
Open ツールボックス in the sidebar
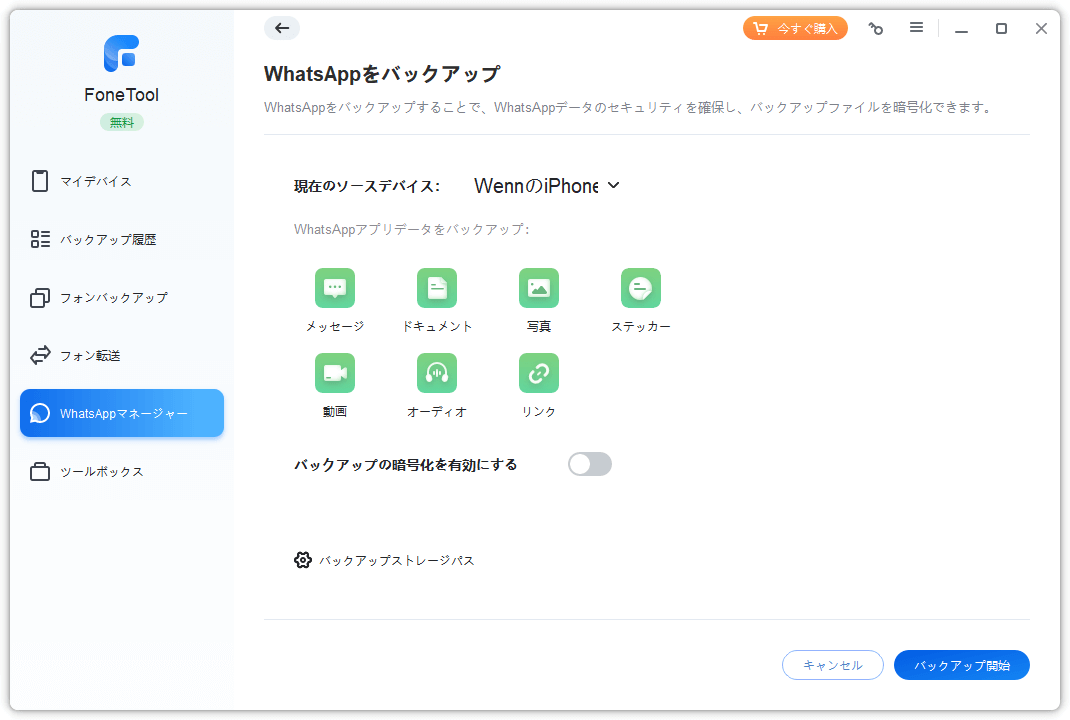(101, 471)
